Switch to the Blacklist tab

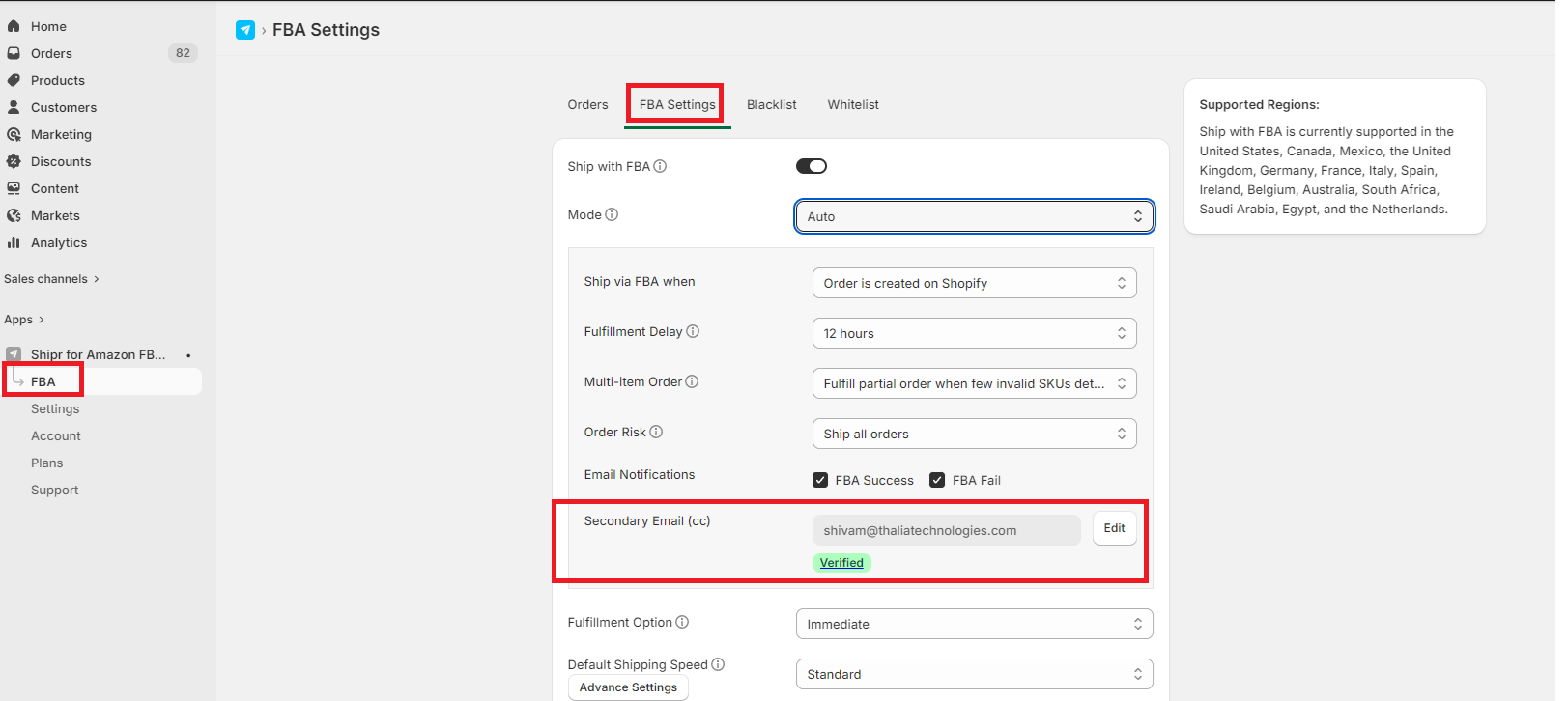click(771, 104)
